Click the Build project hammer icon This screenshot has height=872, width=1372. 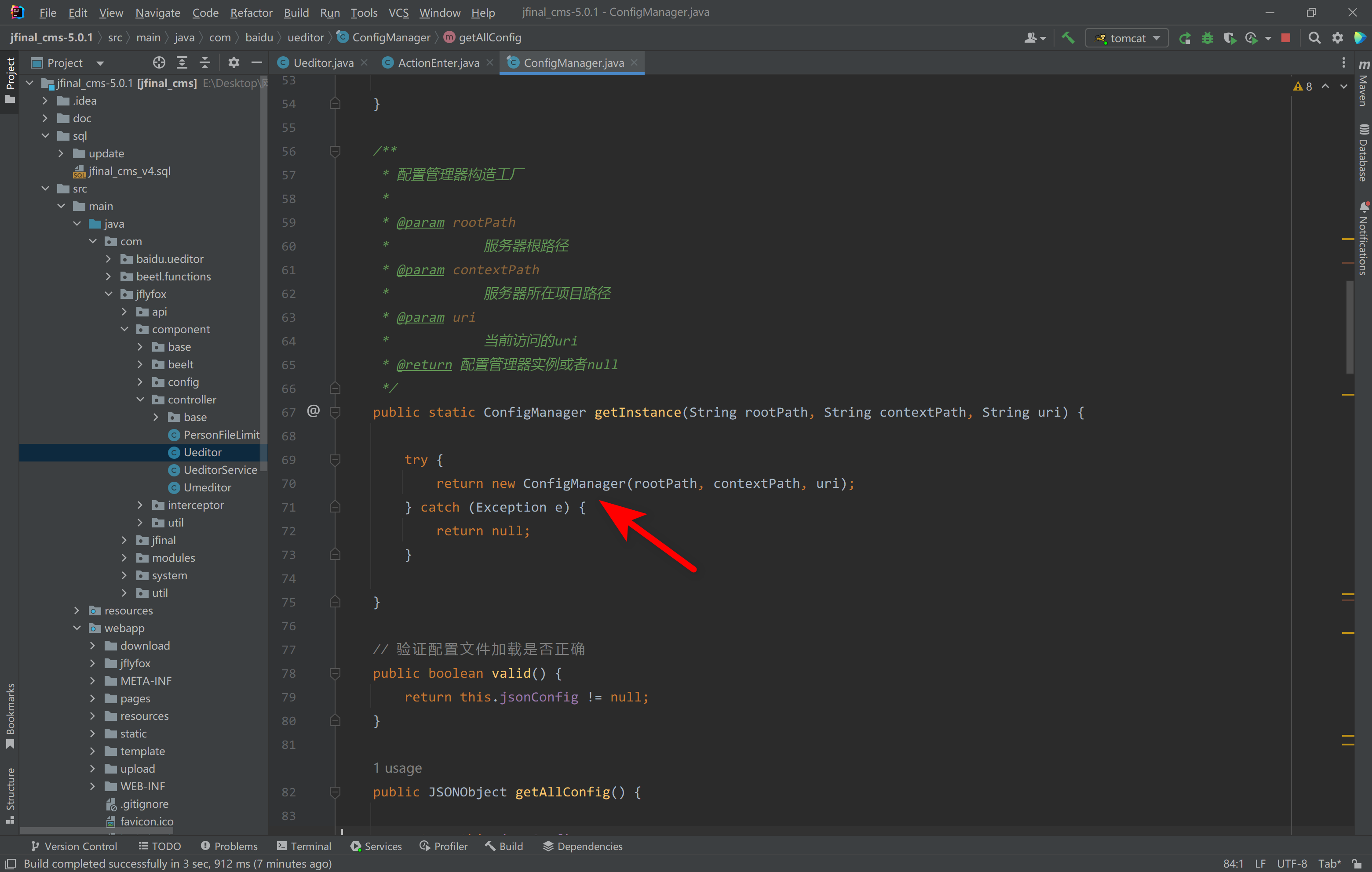tap(1068, 38)
